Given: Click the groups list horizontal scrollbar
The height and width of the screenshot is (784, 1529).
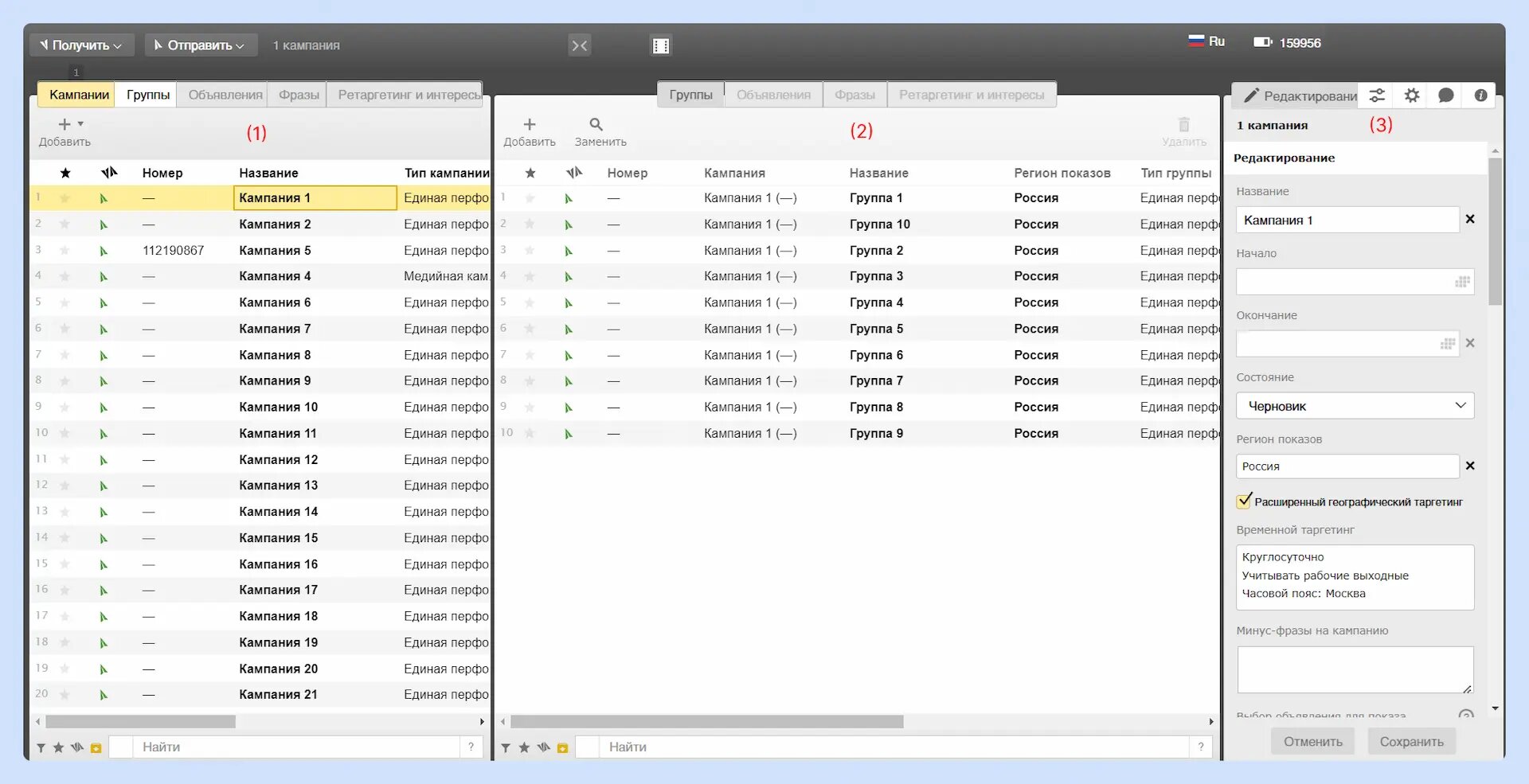Looking at the screenshot, I should [706, 721].
